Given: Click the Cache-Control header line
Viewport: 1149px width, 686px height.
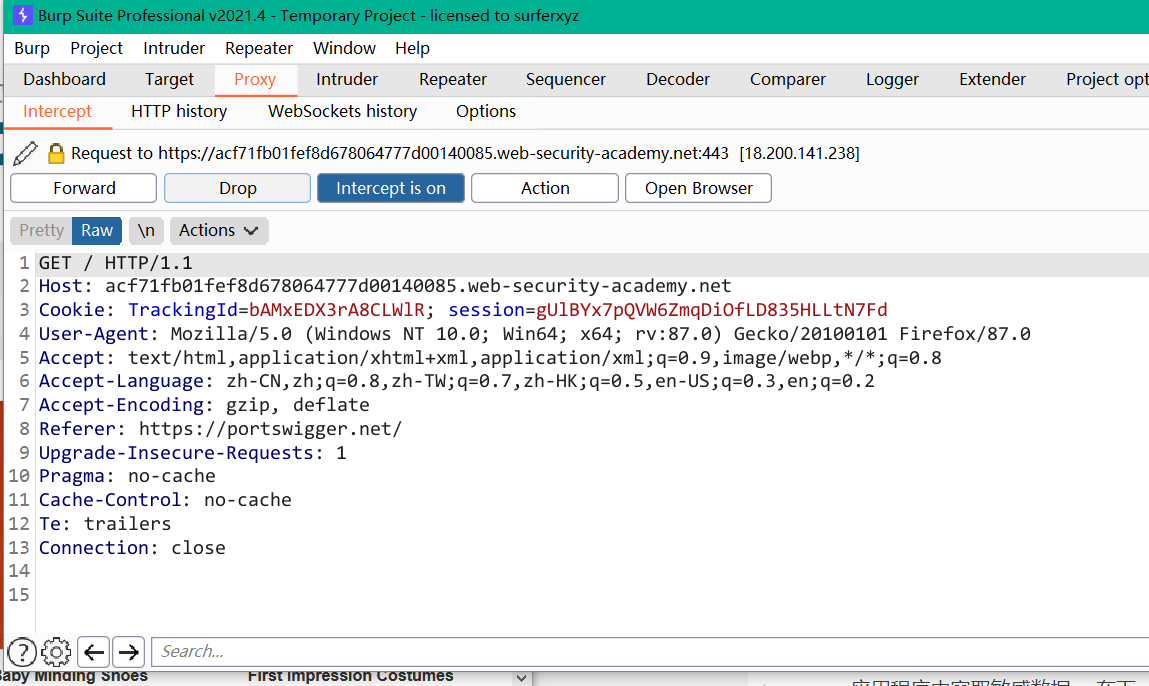Looking at the screenshot, I should [165, 500].
